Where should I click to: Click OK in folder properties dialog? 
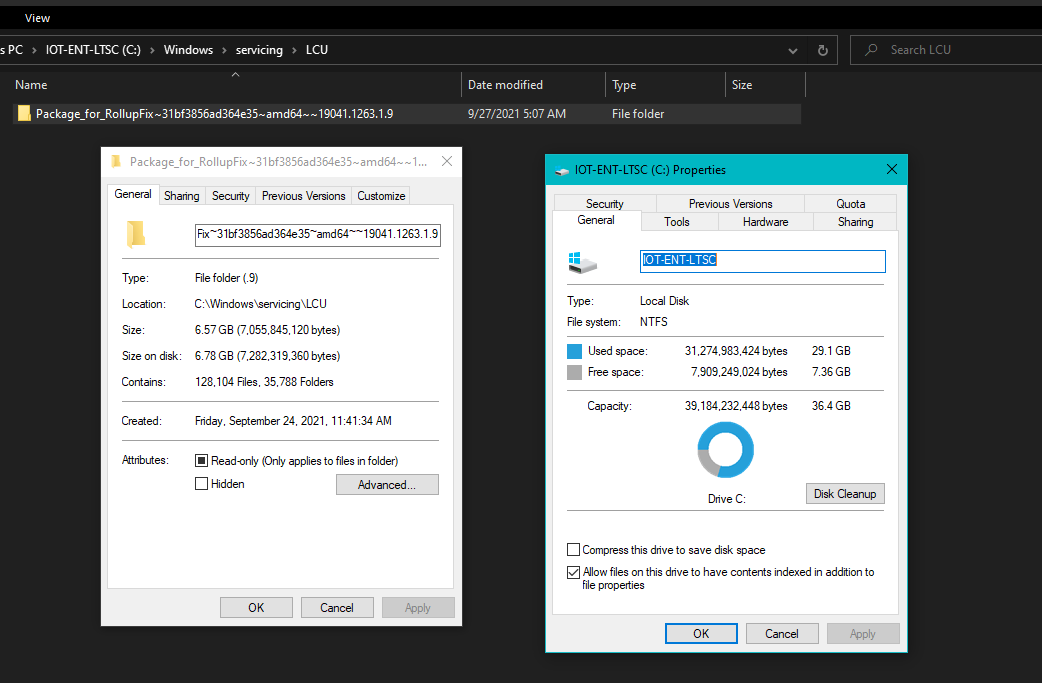(x=257, y=607)
